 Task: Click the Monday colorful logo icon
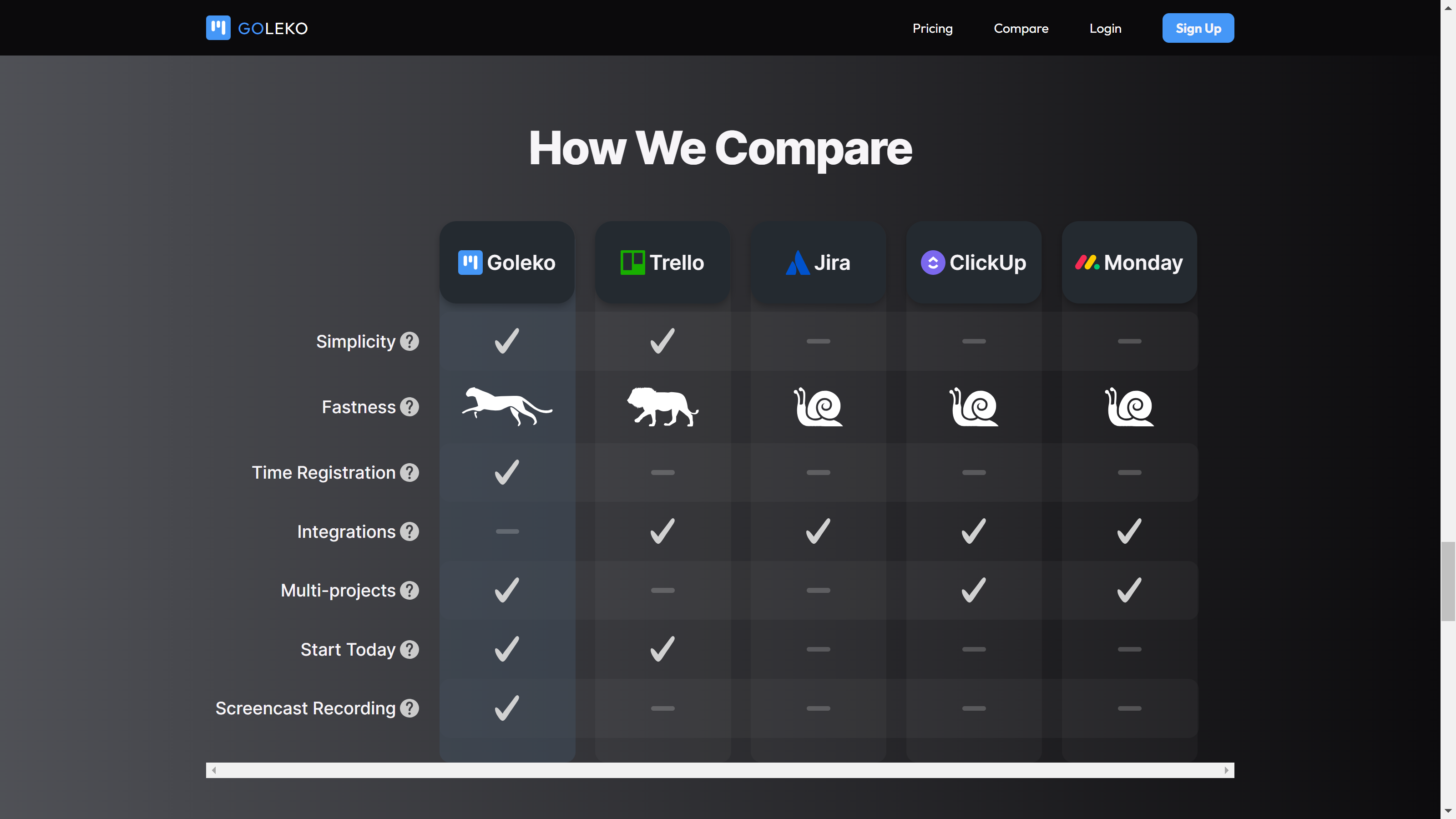tap(1087, 262)
